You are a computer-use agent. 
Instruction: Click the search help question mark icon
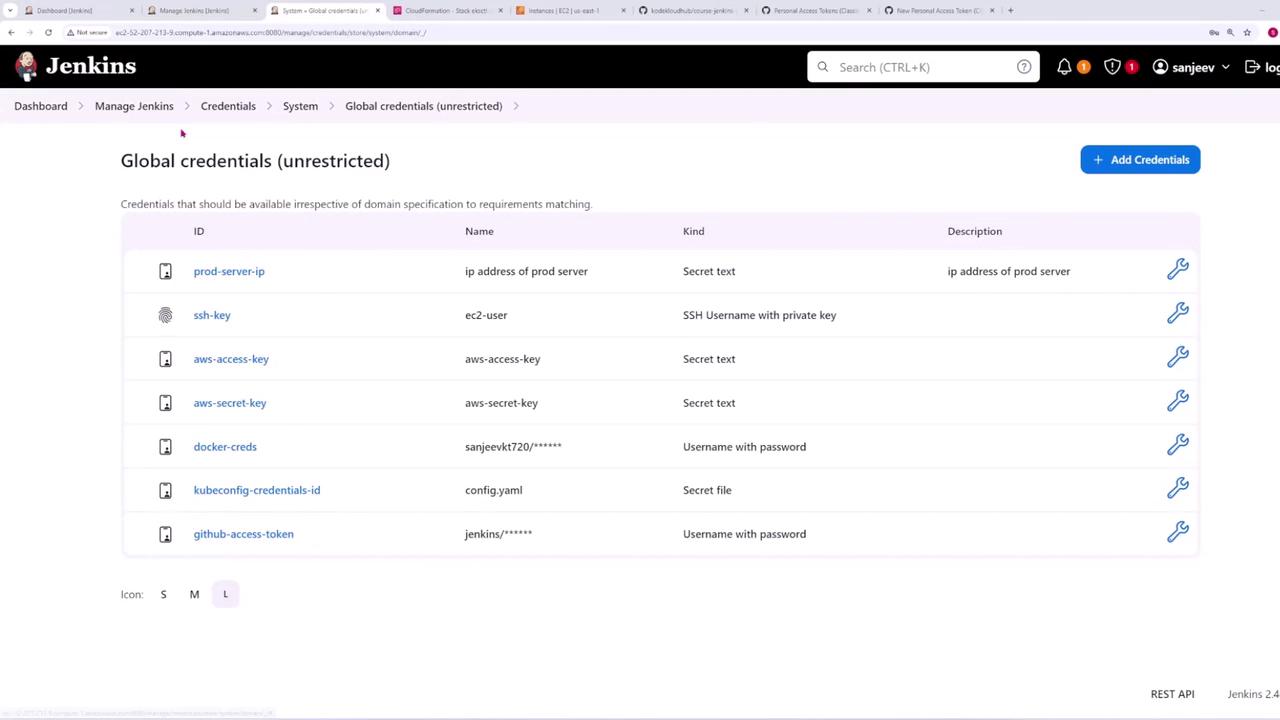(x=1024, y=67)
